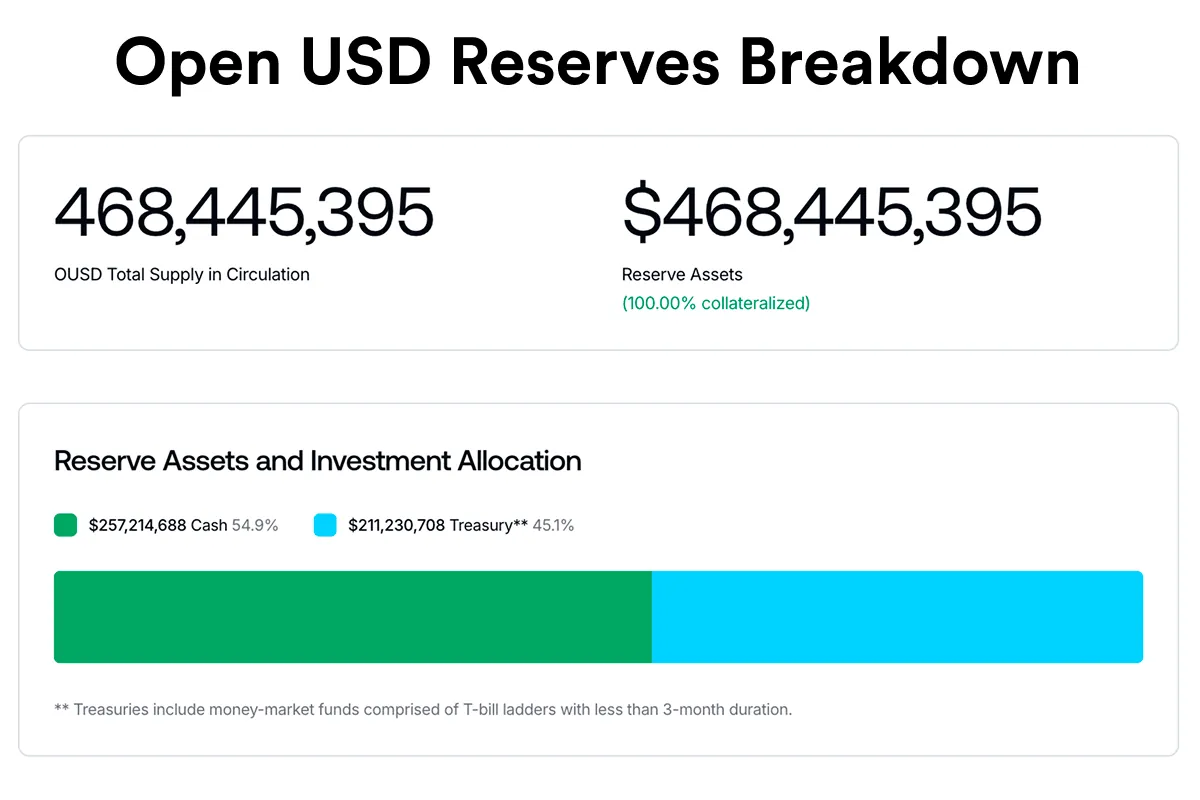
Task: Click the cyan Treasury legend swatch
Action: click(325, 525)
